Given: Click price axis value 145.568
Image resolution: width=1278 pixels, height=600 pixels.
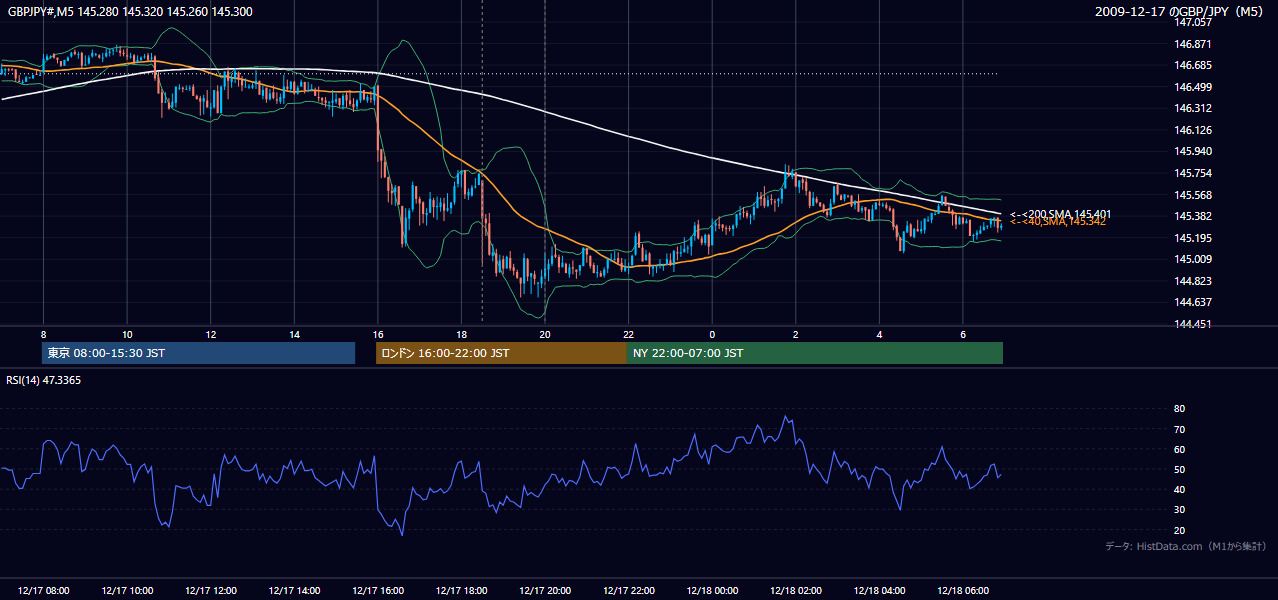Looking at the screenshot, I should [1192, 195].
